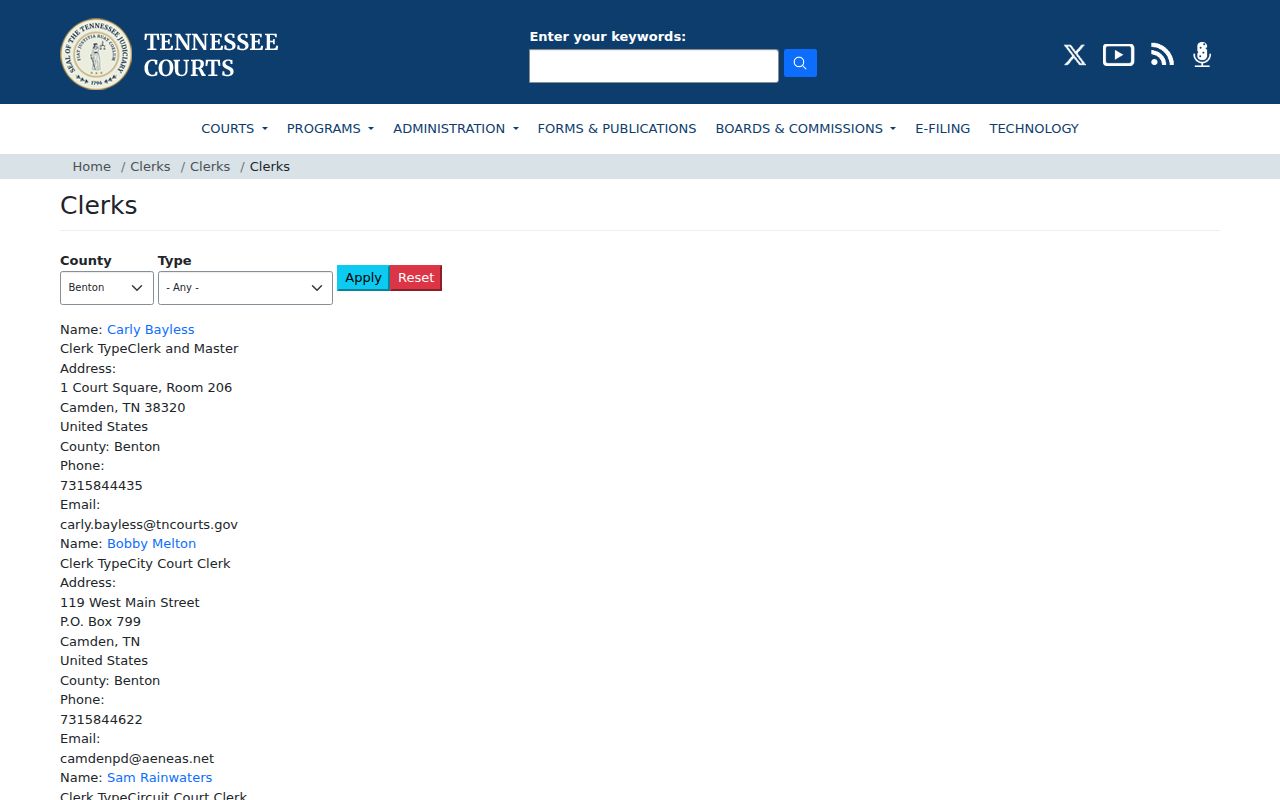Open Forms & Publications page

point(617,128)
